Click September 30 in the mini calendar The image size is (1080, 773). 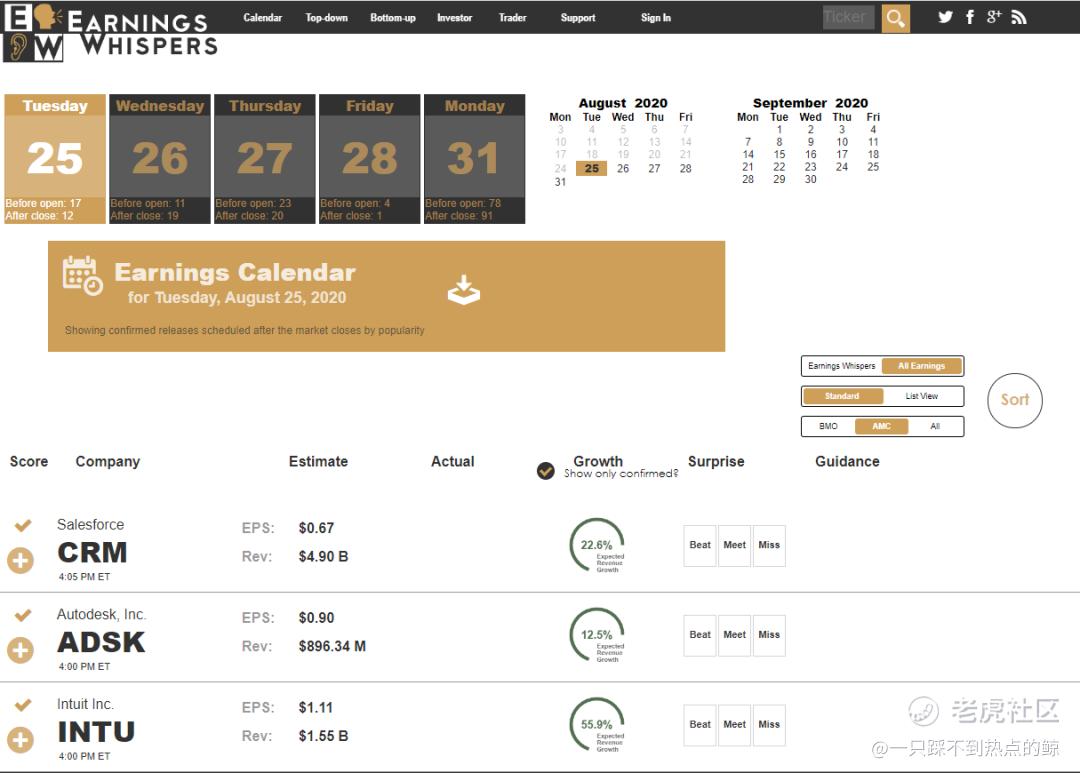coord(811,179)
